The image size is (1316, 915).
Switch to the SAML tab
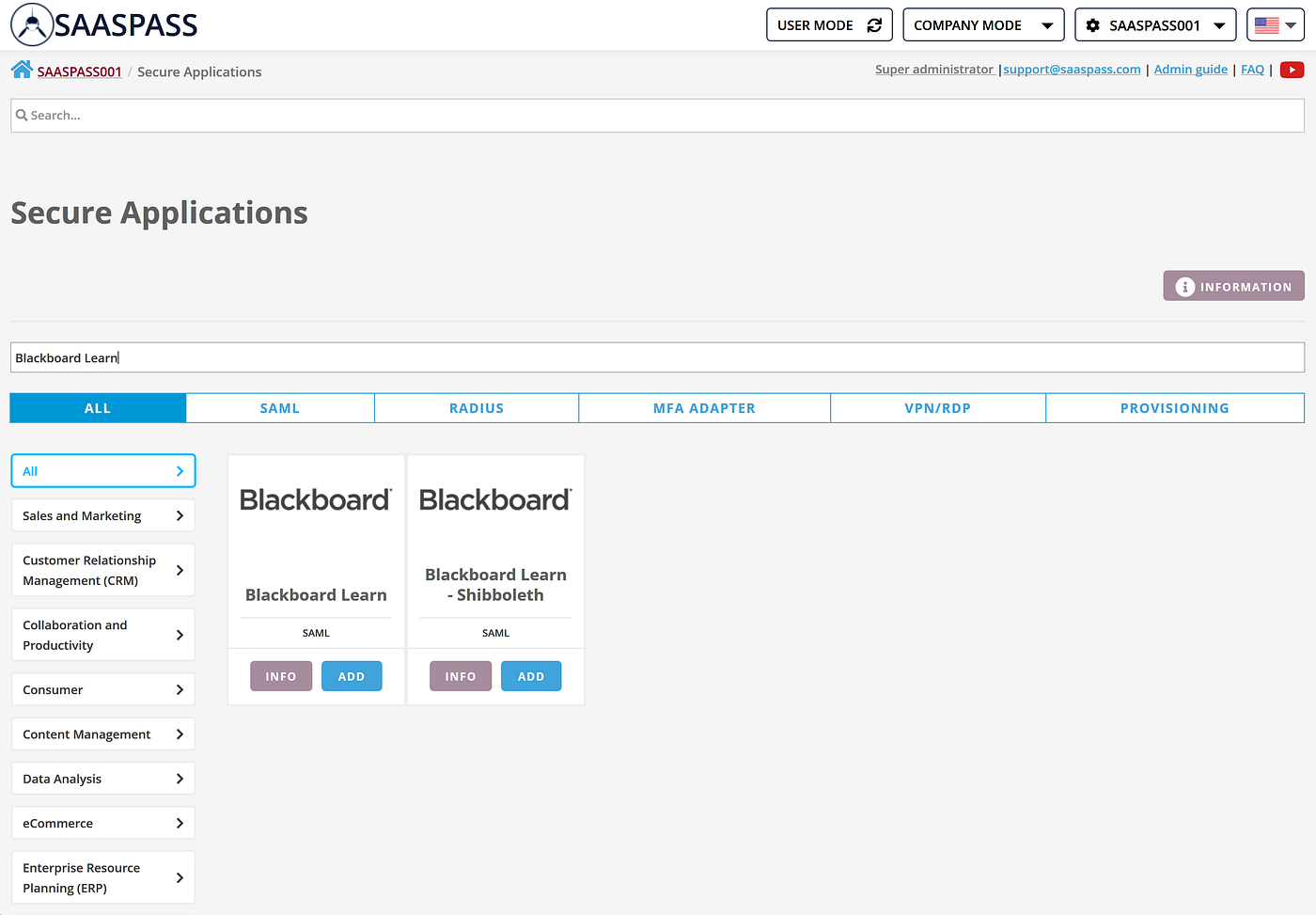[x=280, y=408]
